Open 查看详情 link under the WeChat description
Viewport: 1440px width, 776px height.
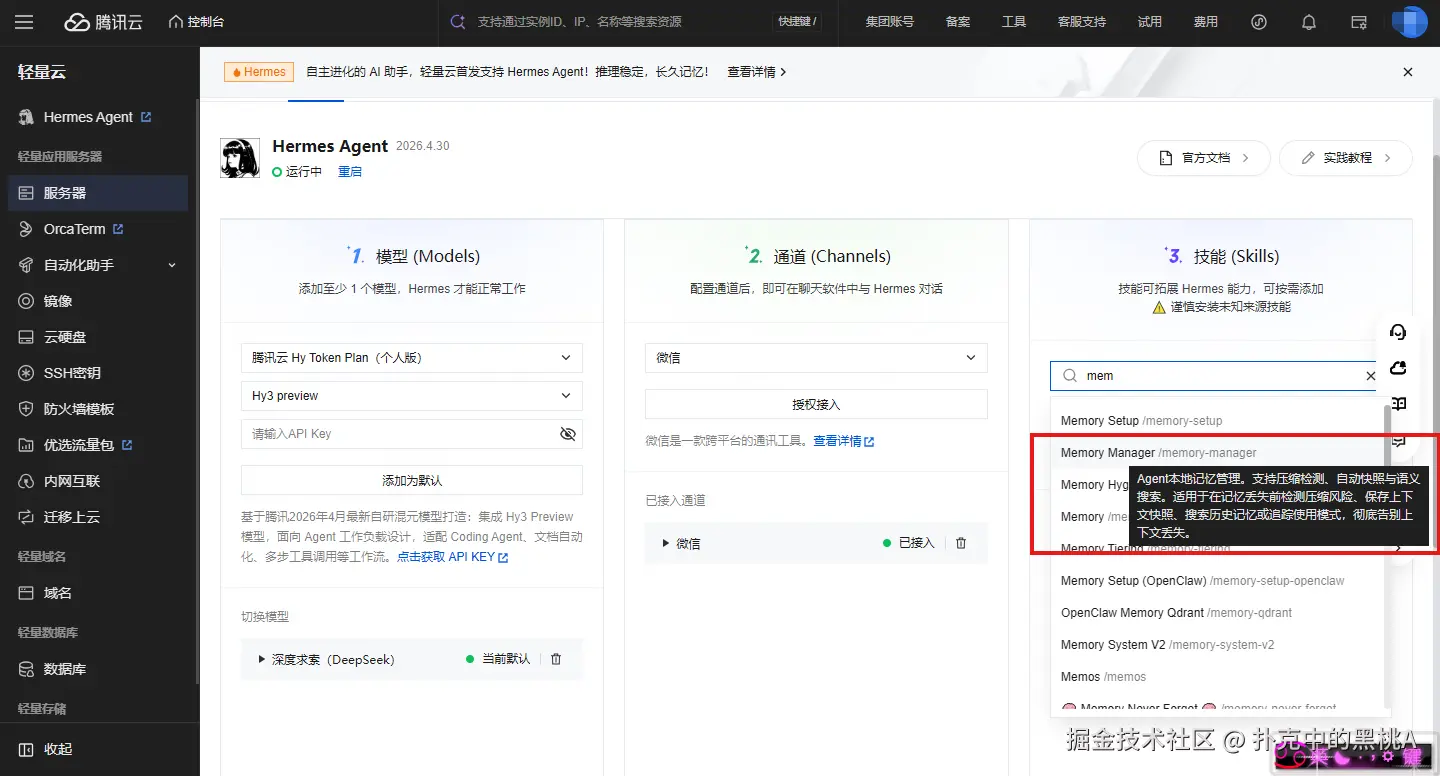click(844, 441)
